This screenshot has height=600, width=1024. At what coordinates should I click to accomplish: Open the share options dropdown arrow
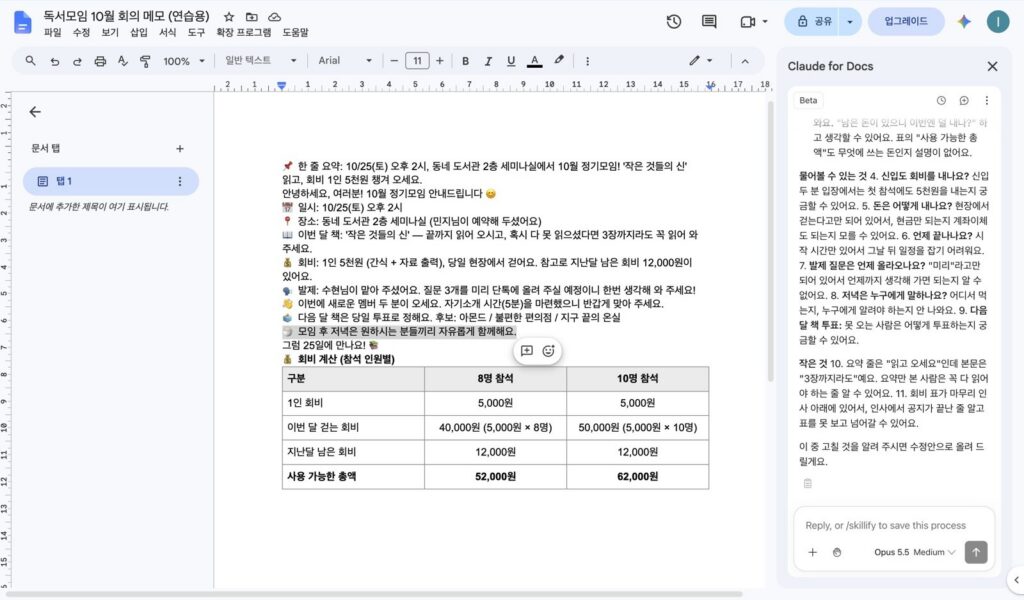click(x=850, y=22)
